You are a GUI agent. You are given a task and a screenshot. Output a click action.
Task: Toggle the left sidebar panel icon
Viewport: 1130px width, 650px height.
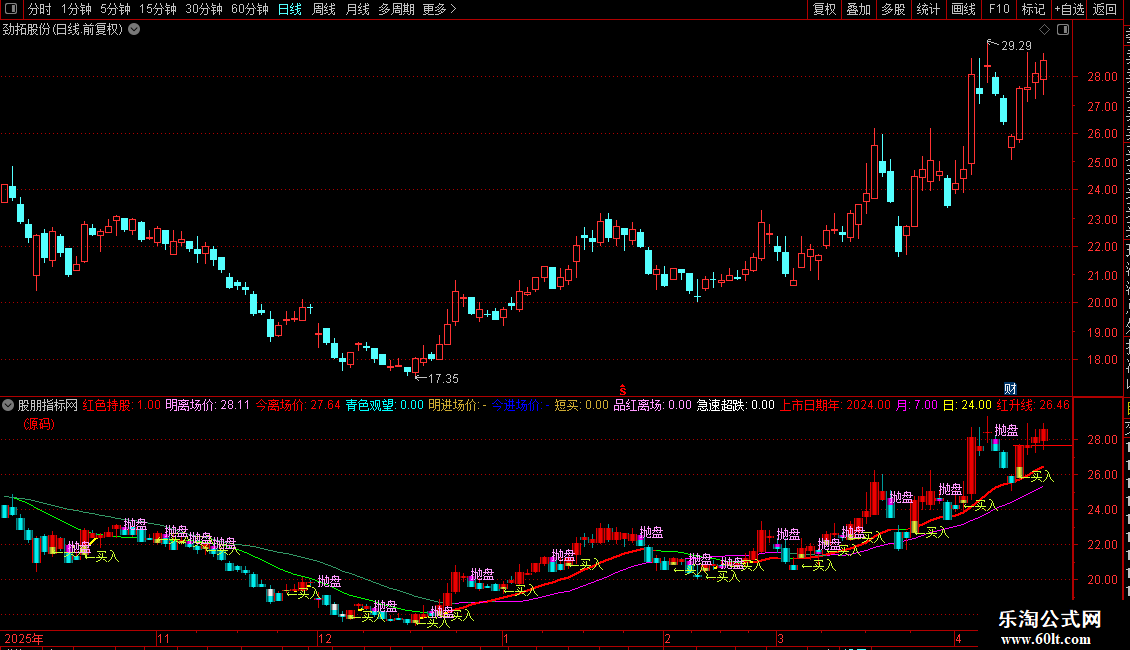coord(11,9)
